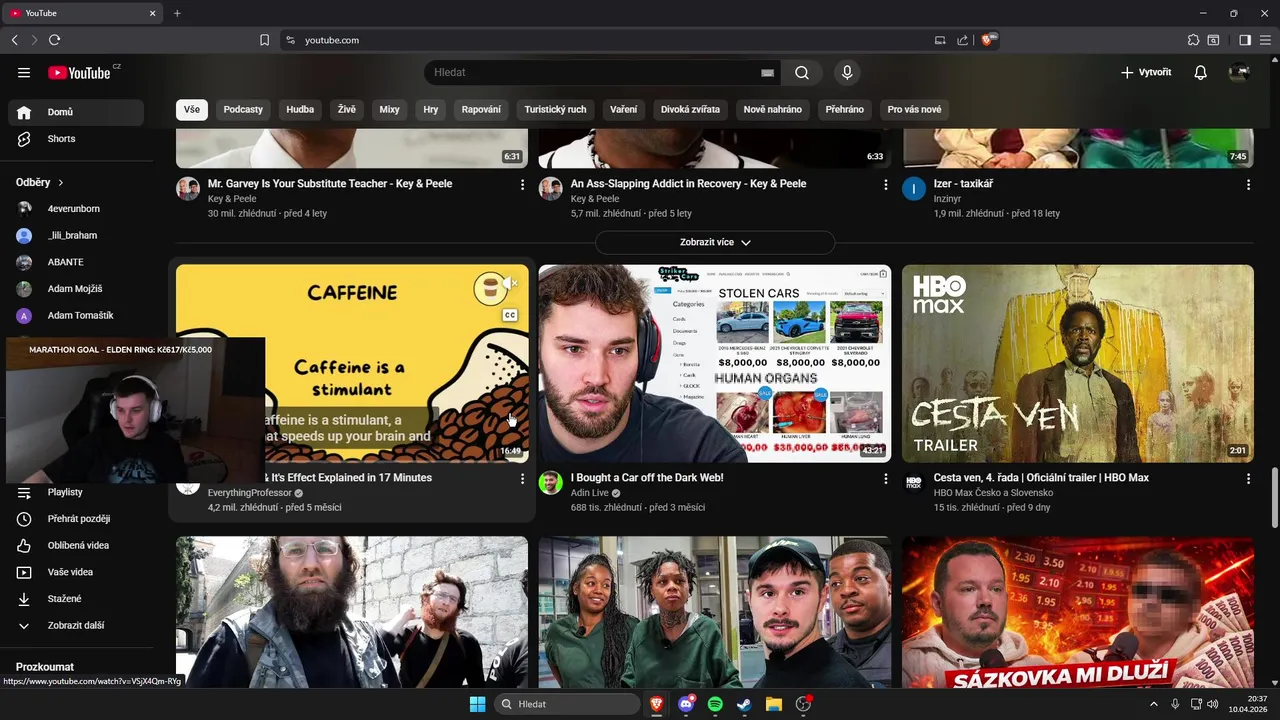Select the Turistický ruch chip
The image size is (1280, 720).
click(556, 109)
